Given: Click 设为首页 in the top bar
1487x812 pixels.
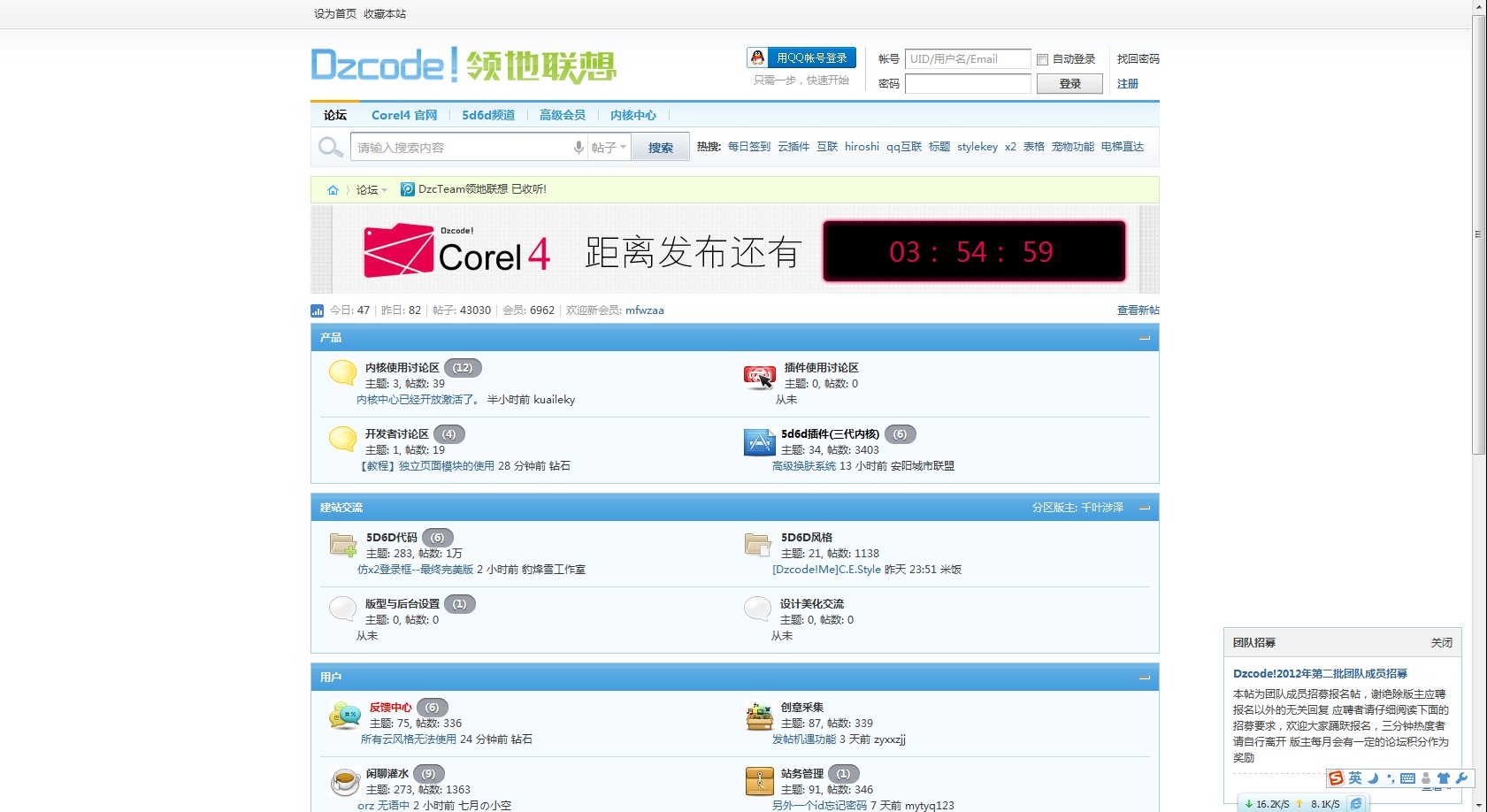Looking at the screenshot, I should pyautogui.click(x=335, y=13).
